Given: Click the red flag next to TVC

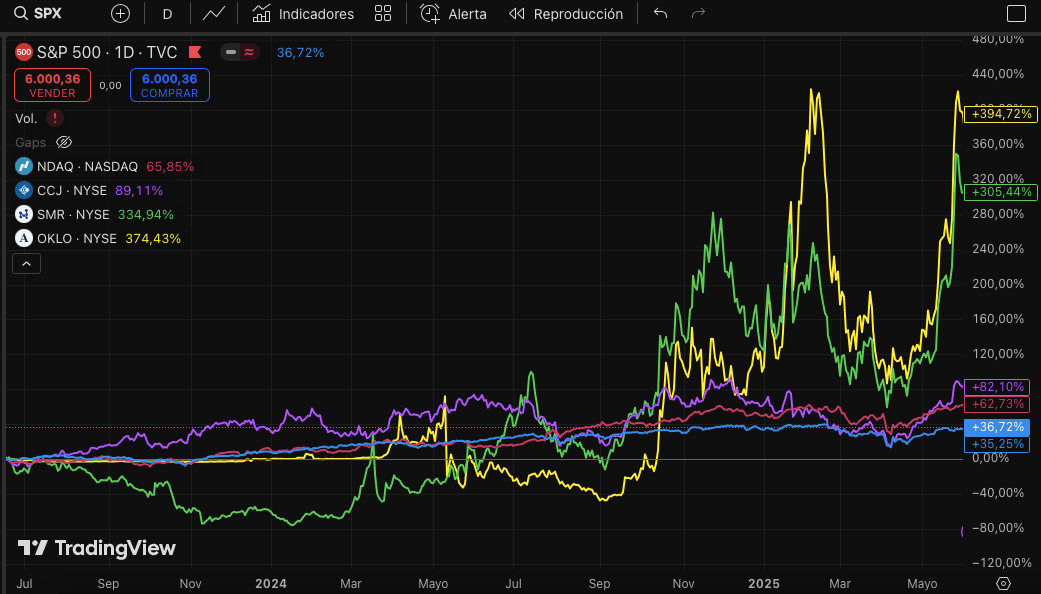Looking at the screenshot, I should (196, 52).
